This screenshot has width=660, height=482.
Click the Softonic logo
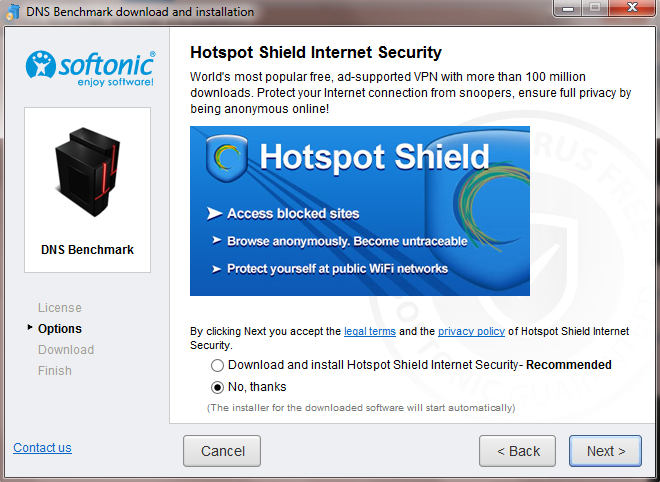tap(89, 68)
